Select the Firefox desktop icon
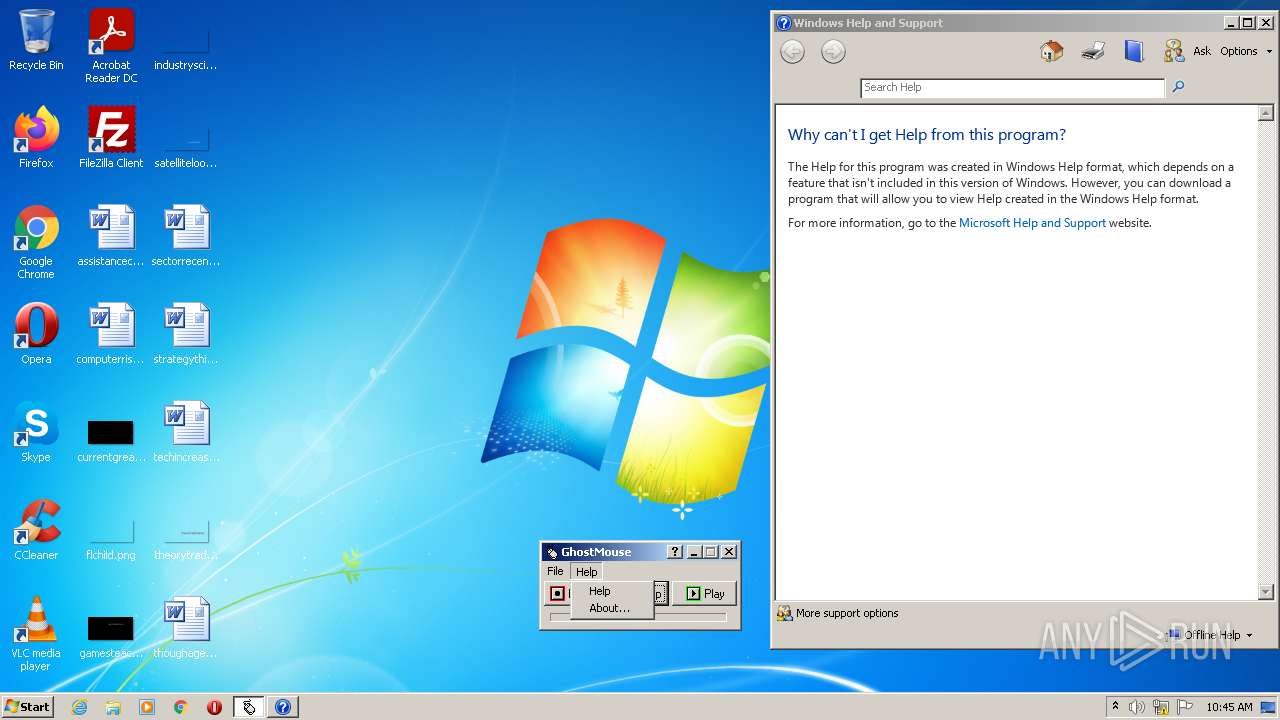 pos(36,138)
